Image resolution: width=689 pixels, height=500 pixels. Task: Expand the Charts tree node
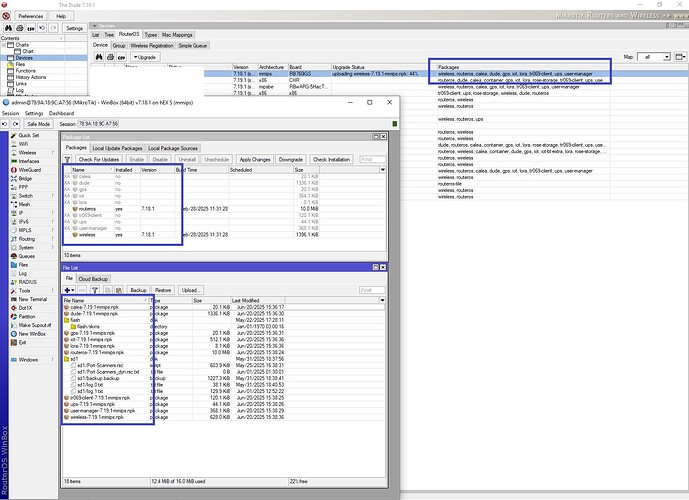pyautogui.click(x=6, y=45)
